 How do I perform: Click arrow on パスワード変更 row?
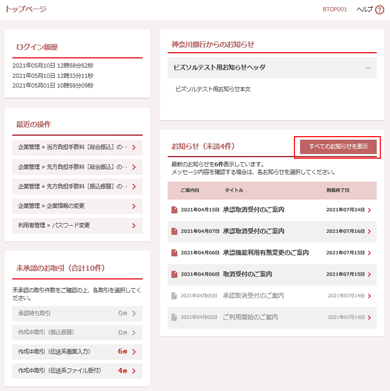point(134,226)
